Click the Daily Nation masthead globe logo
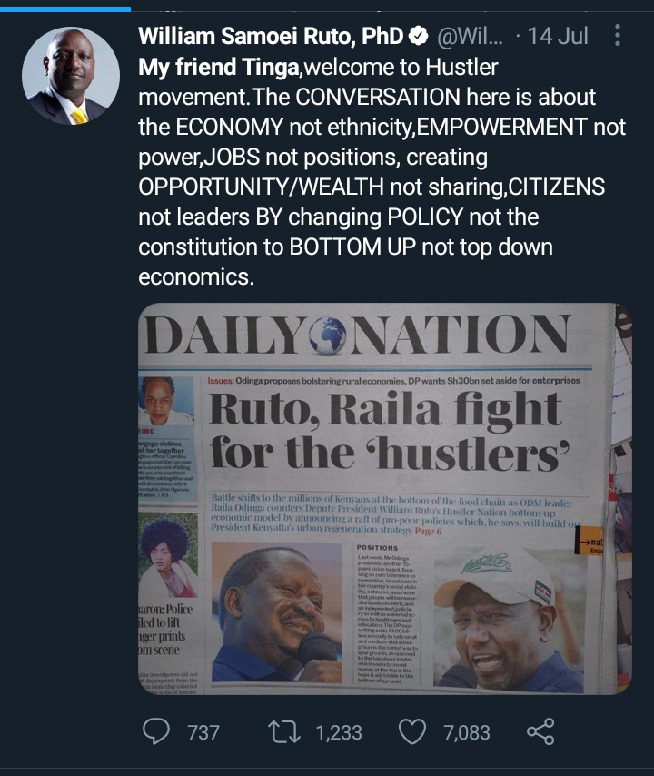This screenshot has width=654, height=776. click(328, 336)
